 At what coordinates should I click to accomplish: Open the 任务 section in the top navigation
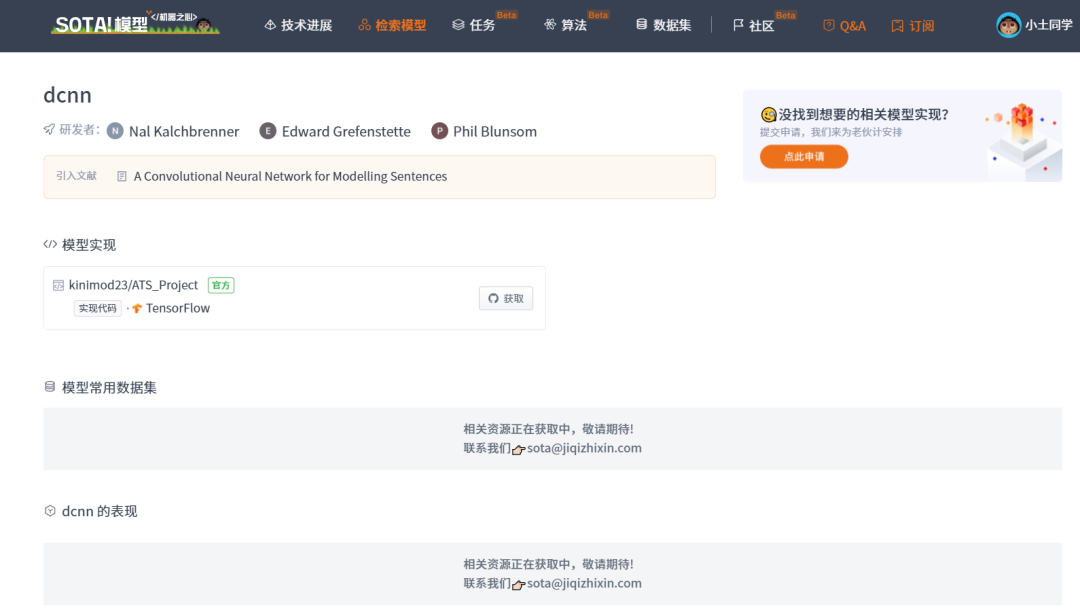(481, 24)
